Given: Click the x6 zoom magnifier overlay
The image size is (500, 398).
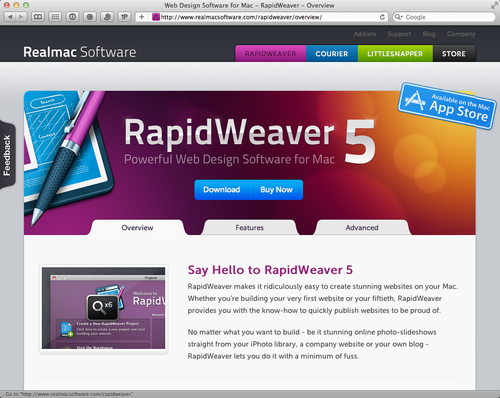Looking at the screenshot, I should tap(103, 307).
